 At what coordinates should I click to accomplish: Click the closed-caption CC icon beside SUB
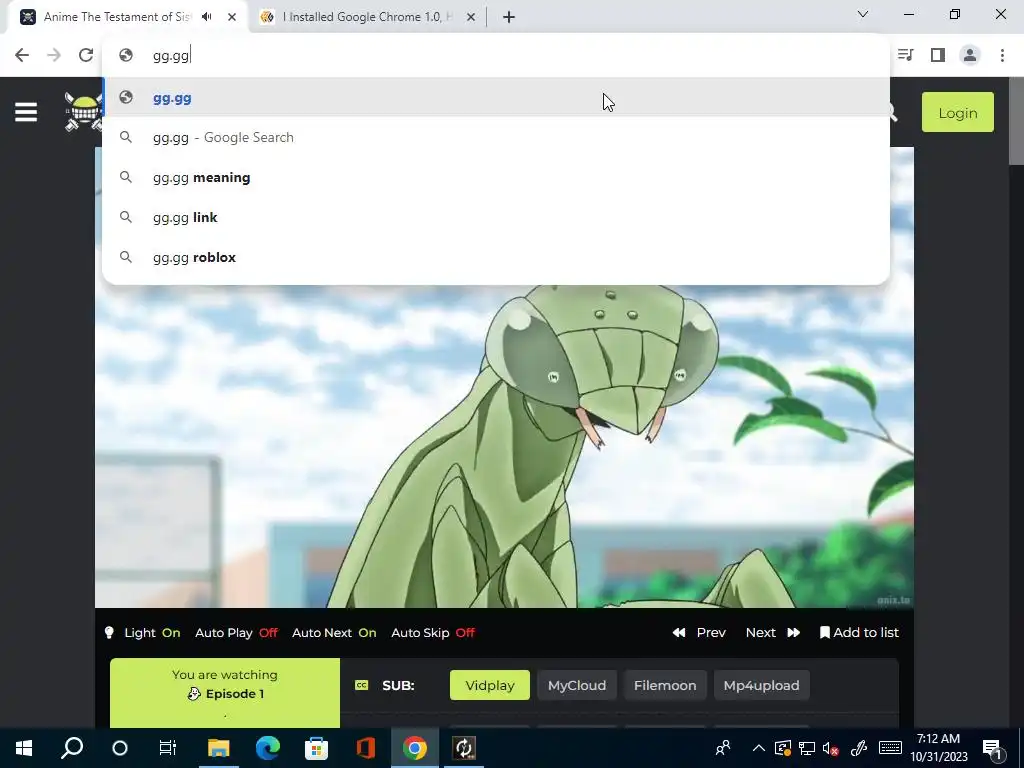coord(361,685)
